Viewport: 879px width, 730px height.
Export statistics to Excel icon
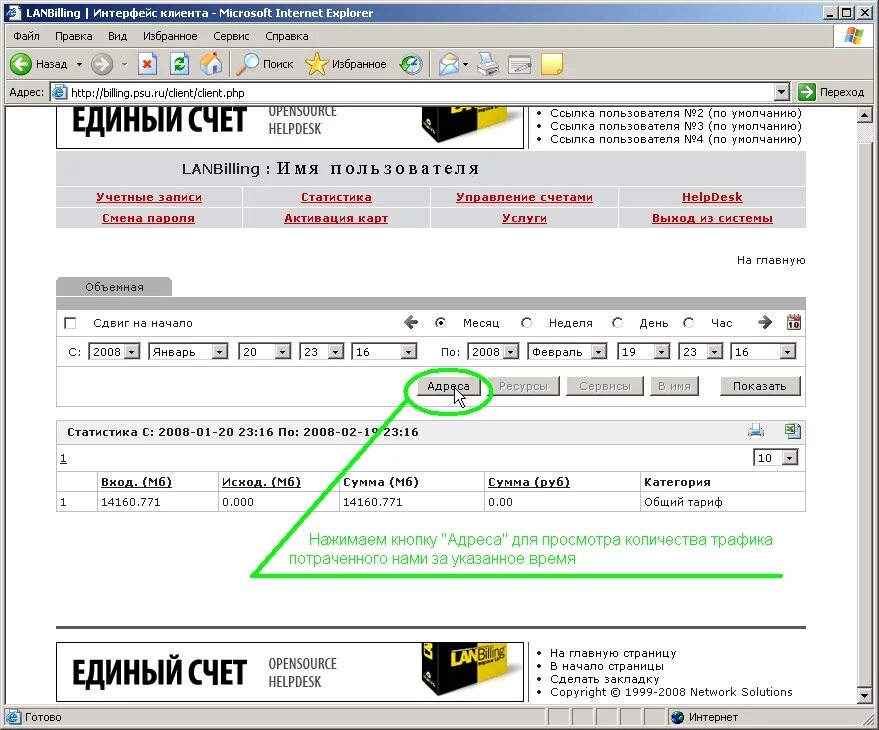[793, 431]
